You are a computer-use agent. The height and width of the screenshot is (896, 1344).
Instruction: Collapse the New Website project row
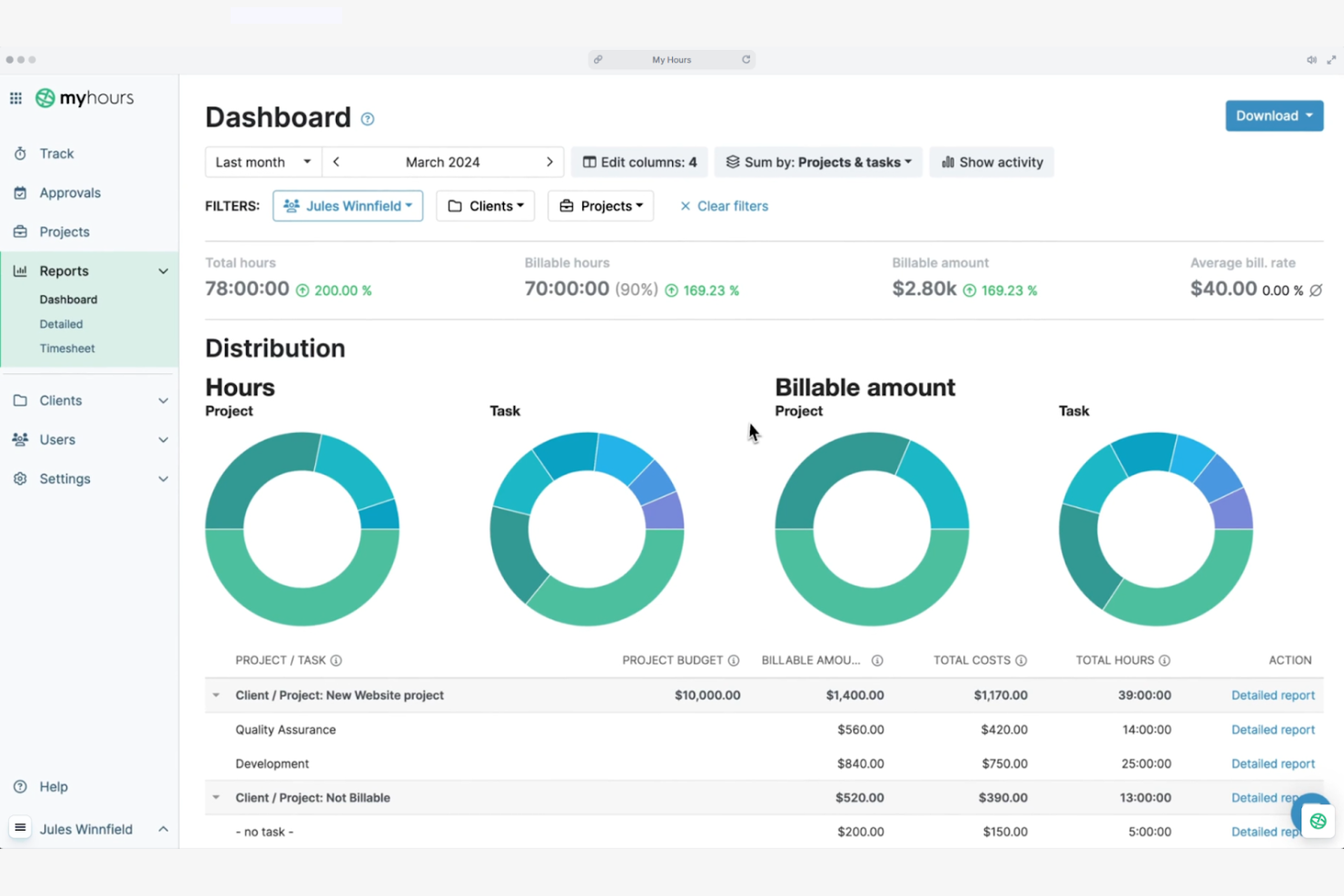coord(216,695)
